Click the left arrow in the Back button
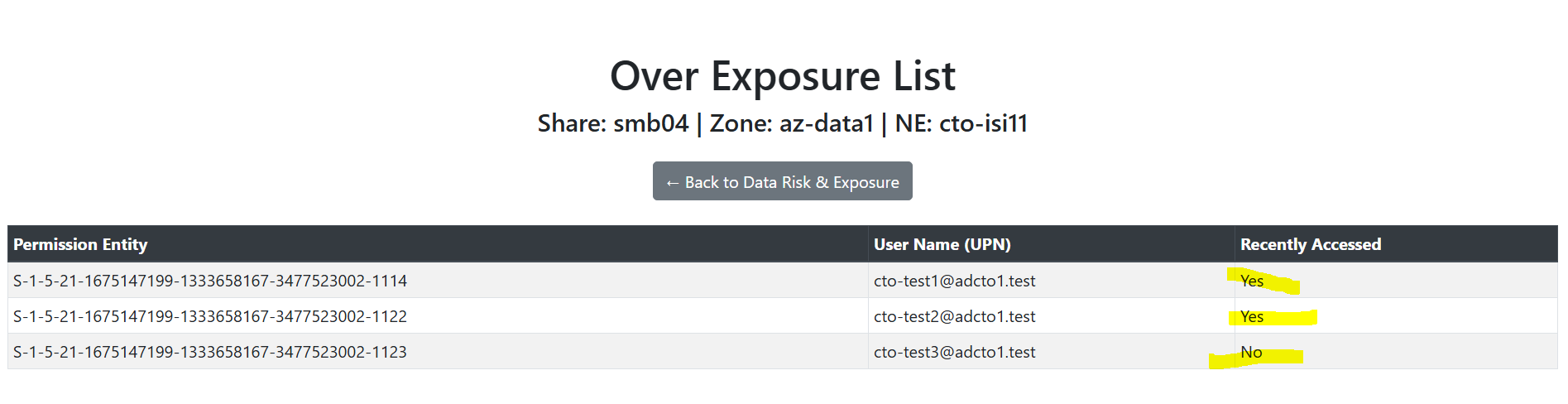1568x404 pixels. 673,182
